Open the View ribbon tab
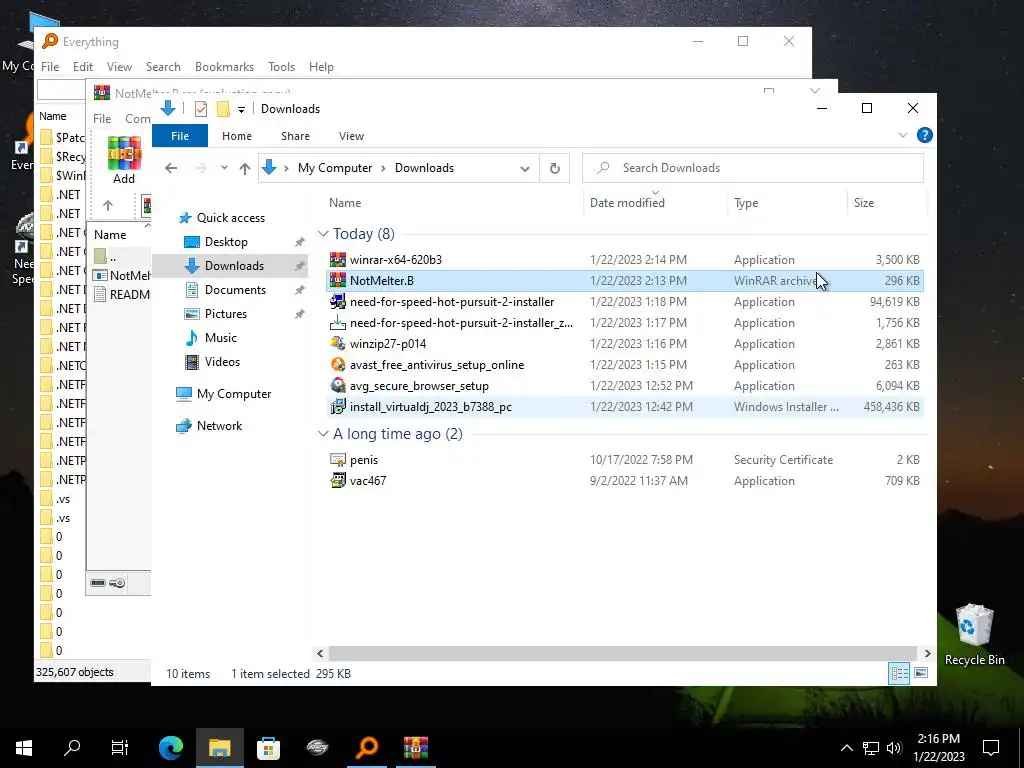The image size is (1024, 768). point(351,136)
